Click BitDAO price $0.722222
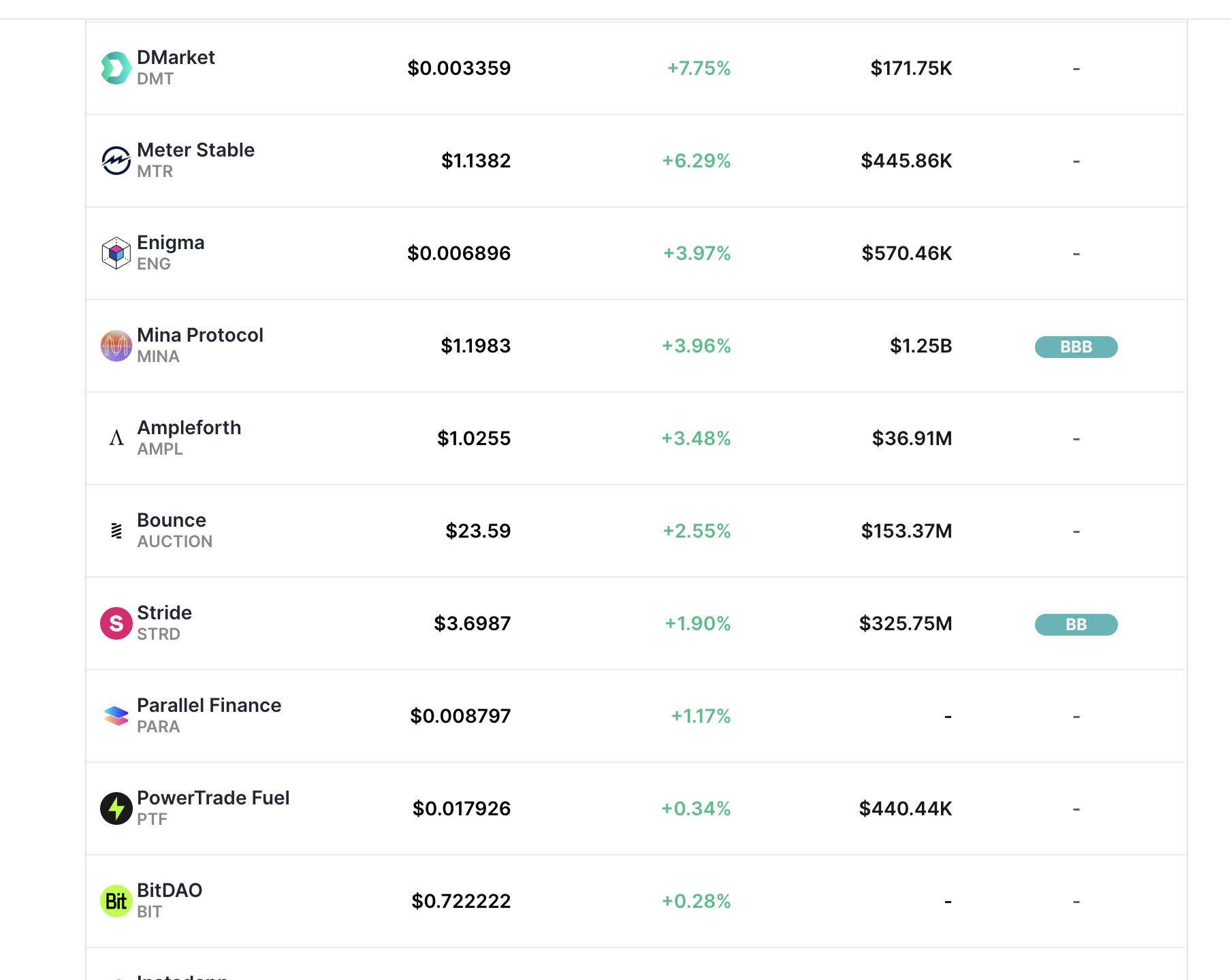Image resolution: width=1231 pixels, height=980 pixels. (461, 901)
